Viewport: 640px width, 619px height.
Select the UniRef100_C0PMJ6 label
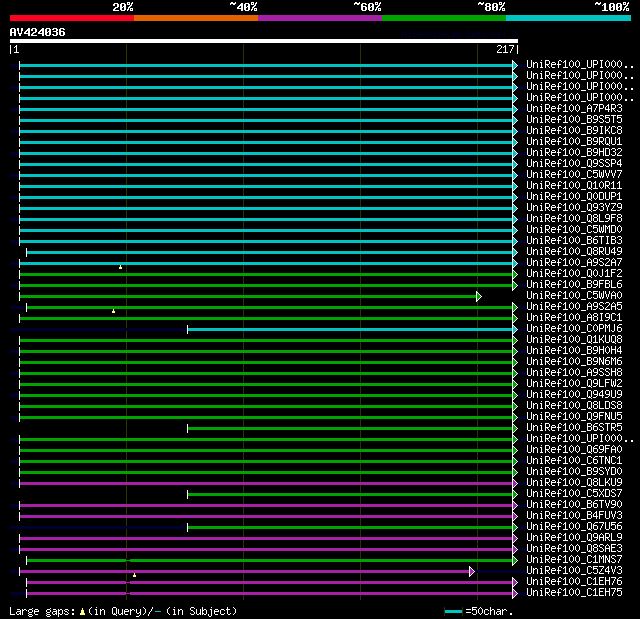tap(574, 329)
